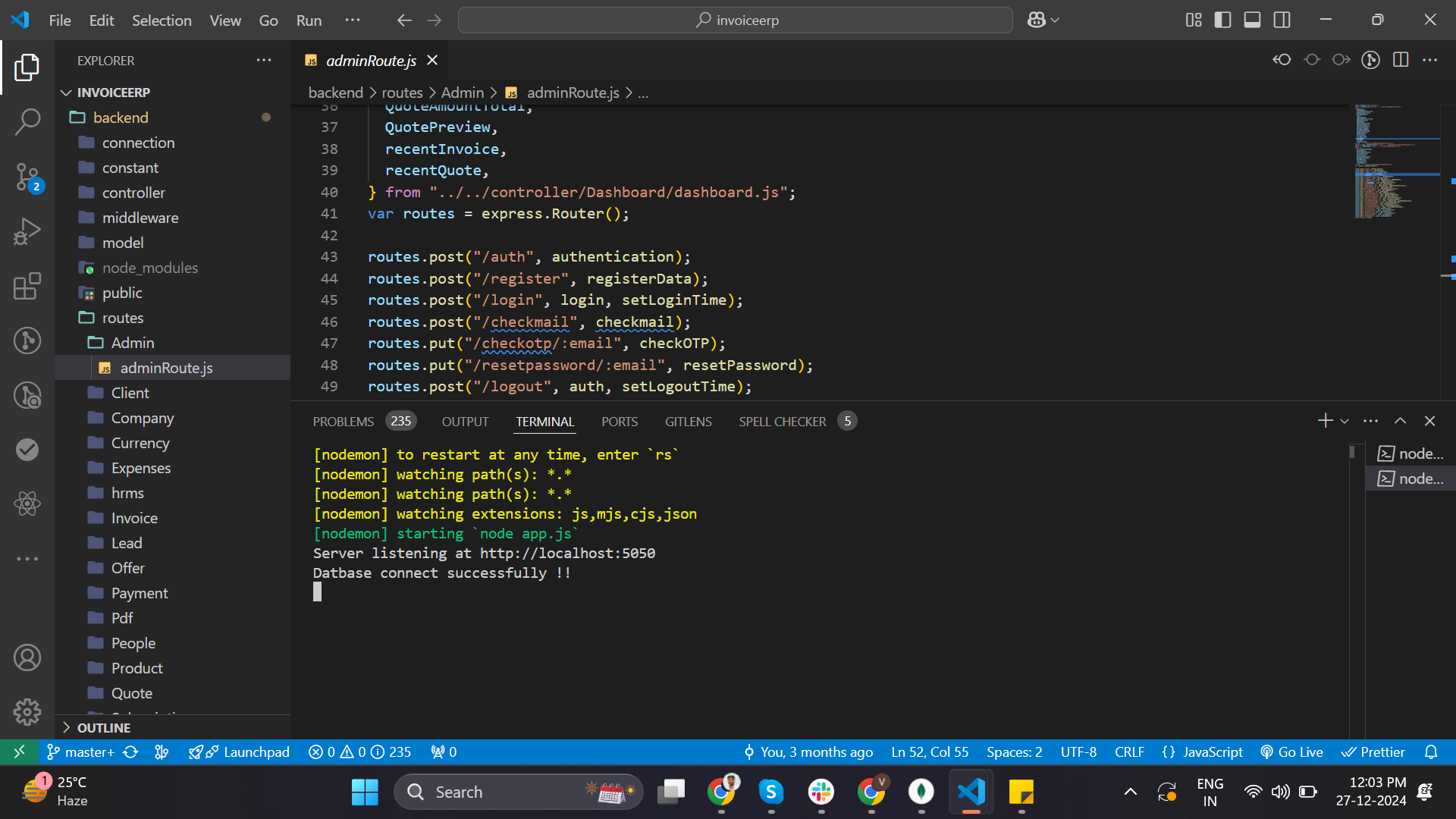Expand the OUTLINE section
The height and width of the screenshot is (819, 1456).
[104, 727]
